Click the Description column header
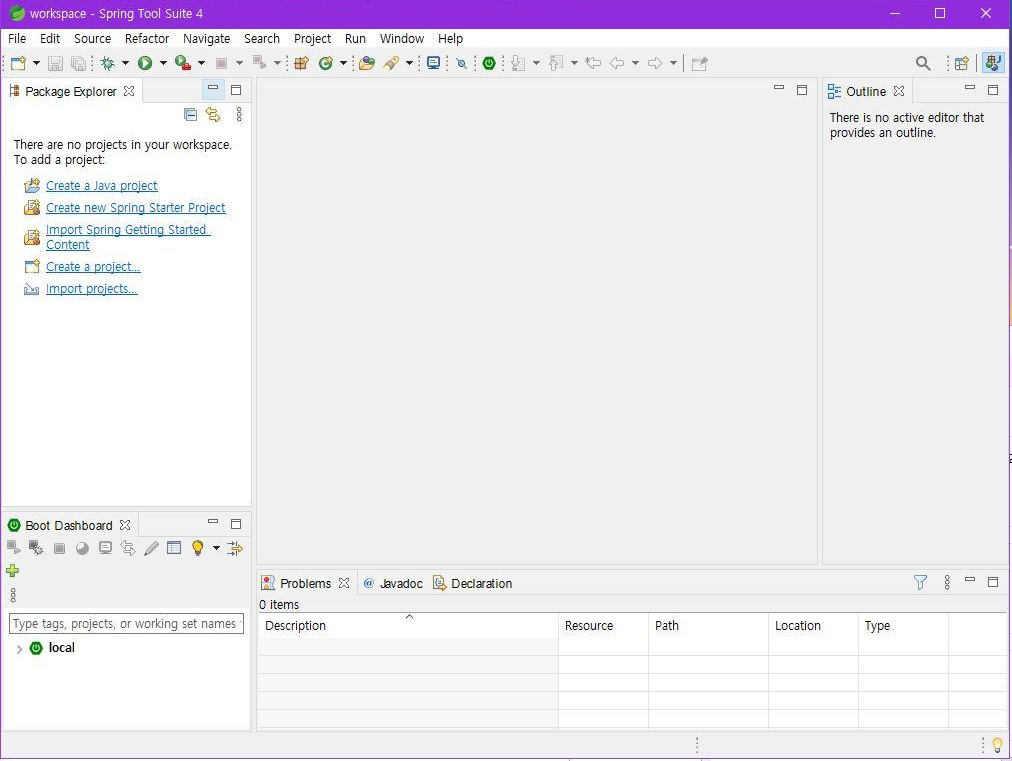 point(408,625)
